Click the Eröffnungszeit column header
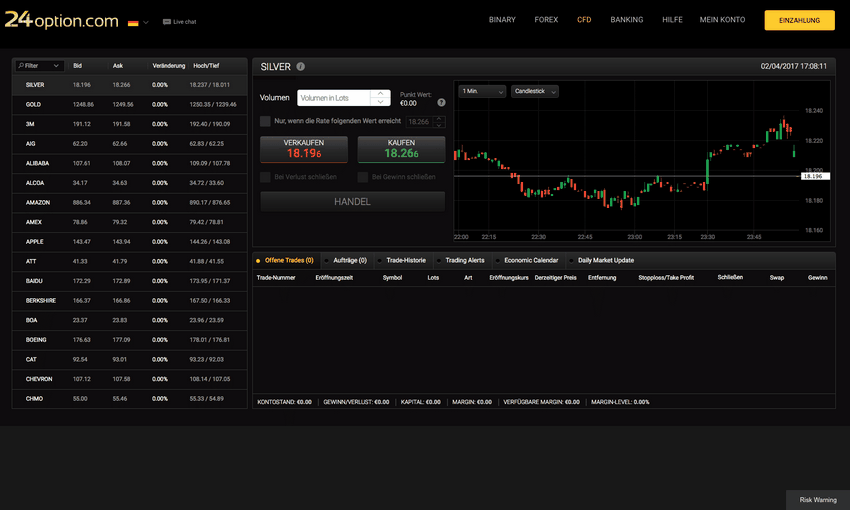The width and height of the screenshot is (850, 510). pos(334,277)
